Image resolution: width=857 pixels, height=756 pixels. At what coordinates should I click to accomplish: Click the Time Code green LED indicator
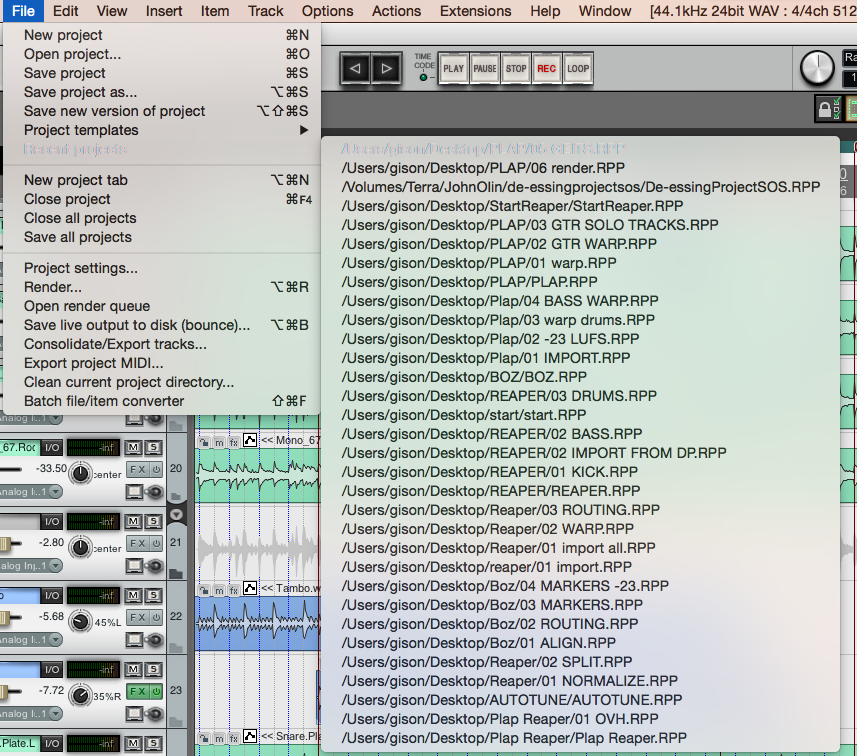click(x=423, y=78)
